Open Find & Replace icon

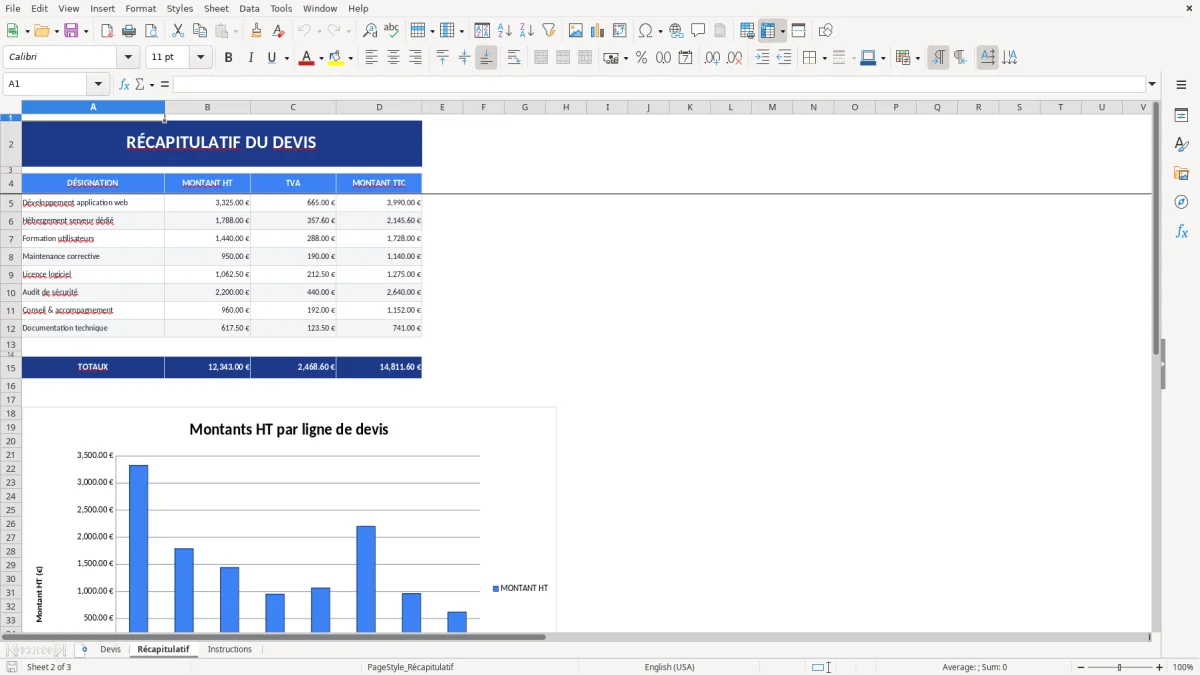click(370, 31)
